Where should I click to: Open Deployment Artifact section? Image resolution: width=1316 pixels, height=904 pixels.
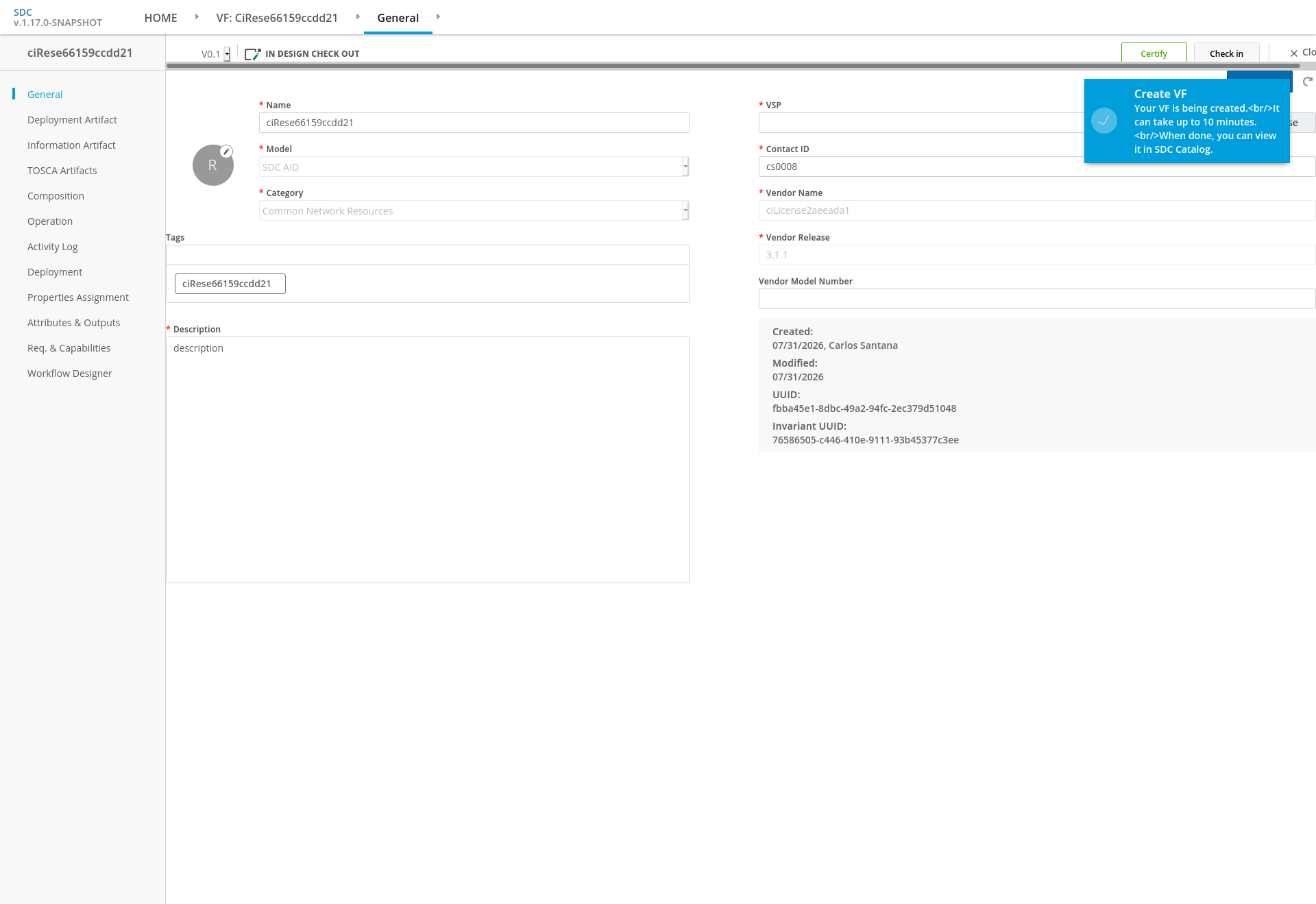tap(72, 120)
